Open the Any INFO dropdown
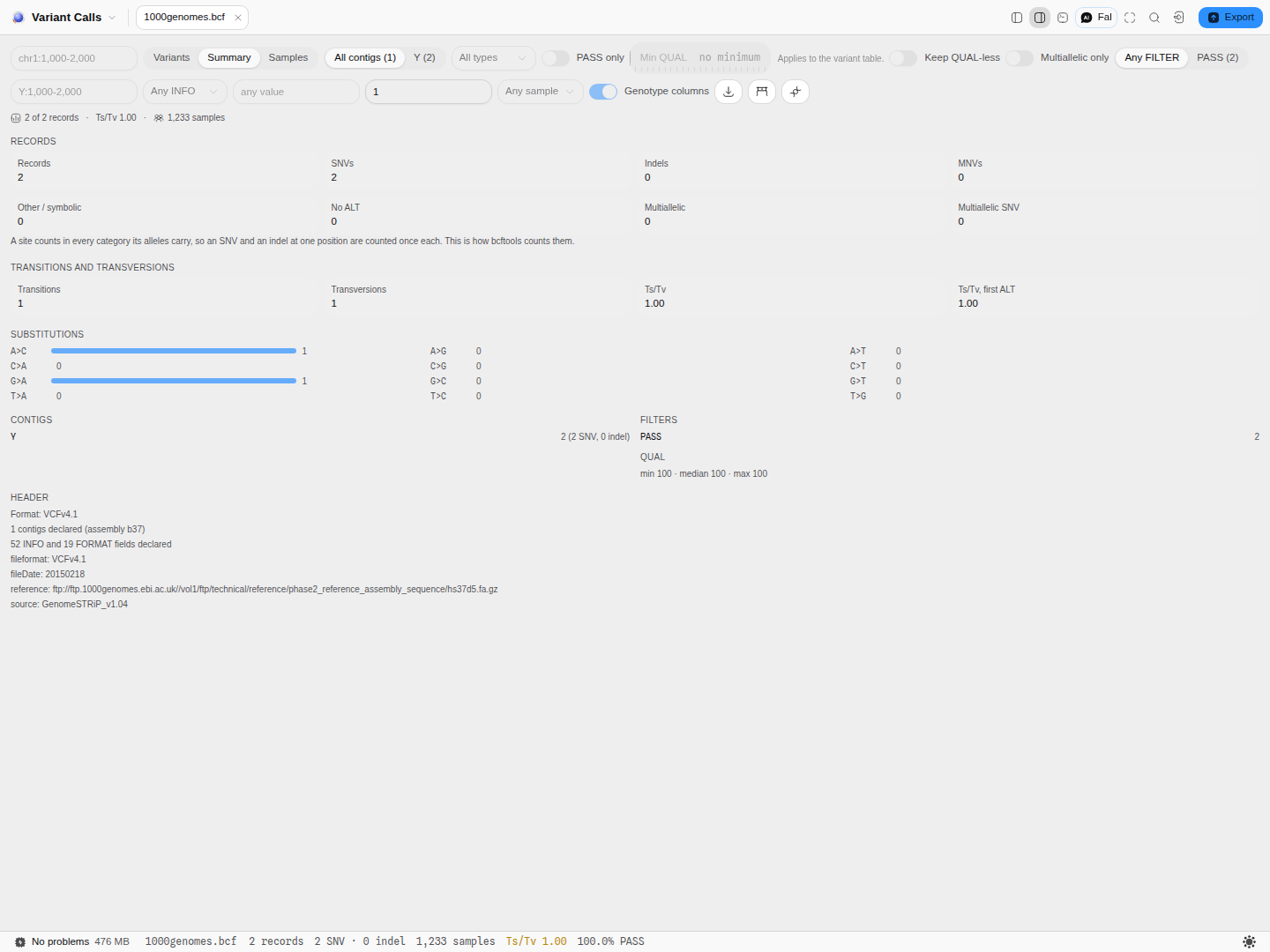 tap(185, 92)
